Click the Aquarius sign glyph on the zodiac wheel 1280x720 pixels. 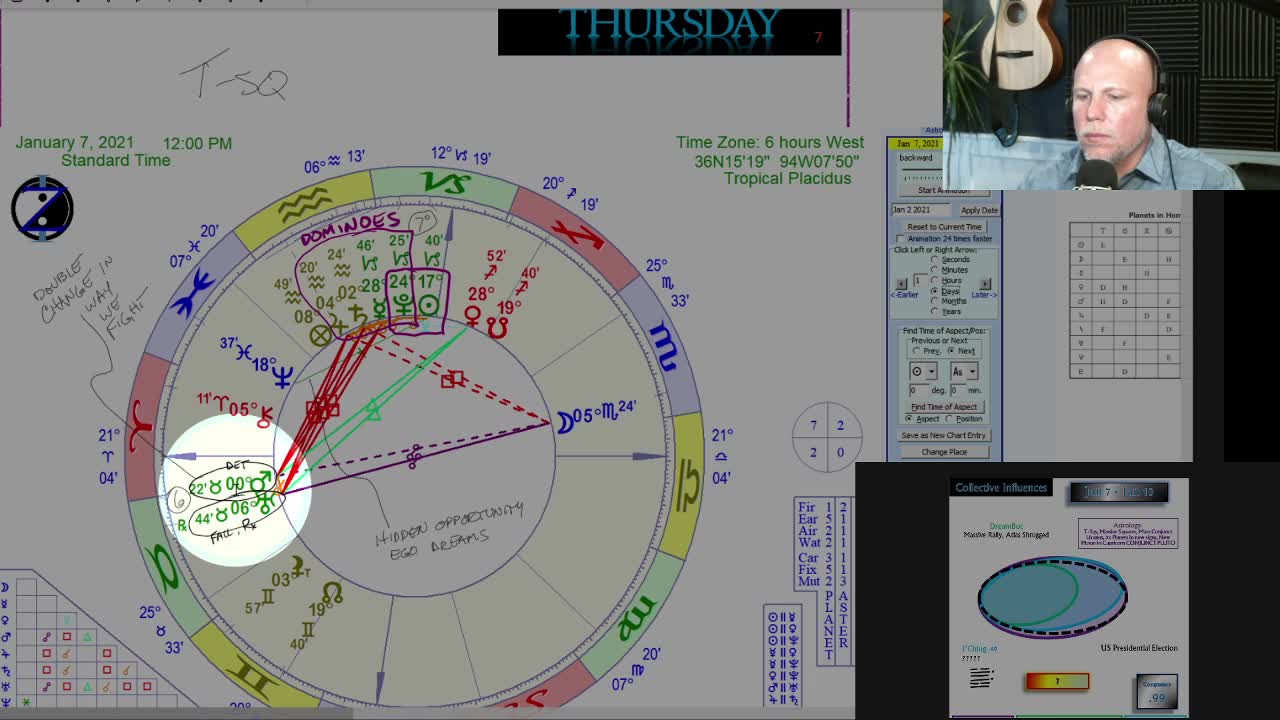[303, 206]
